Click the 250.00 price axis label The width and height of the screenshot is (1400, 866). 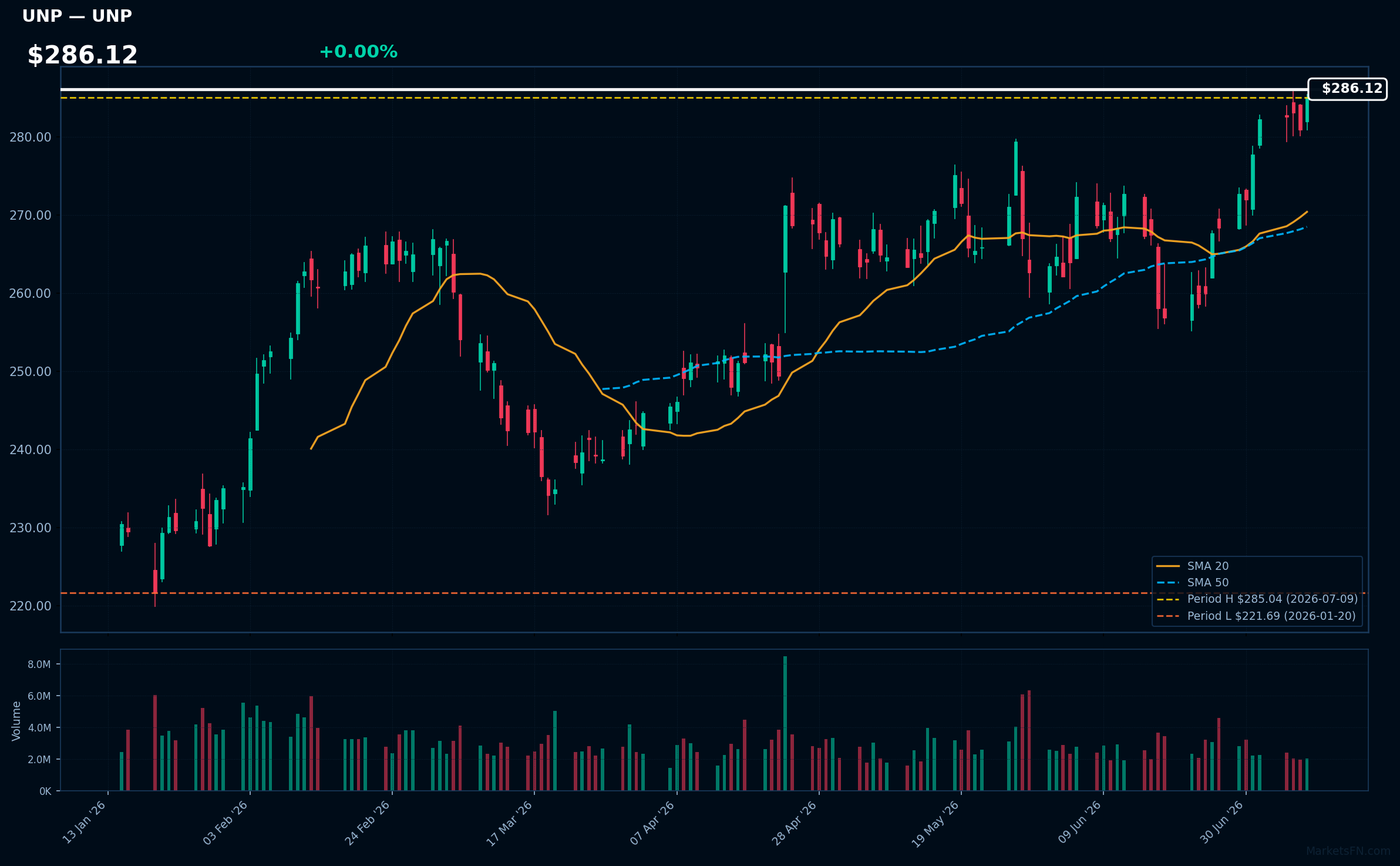(30, 372)
